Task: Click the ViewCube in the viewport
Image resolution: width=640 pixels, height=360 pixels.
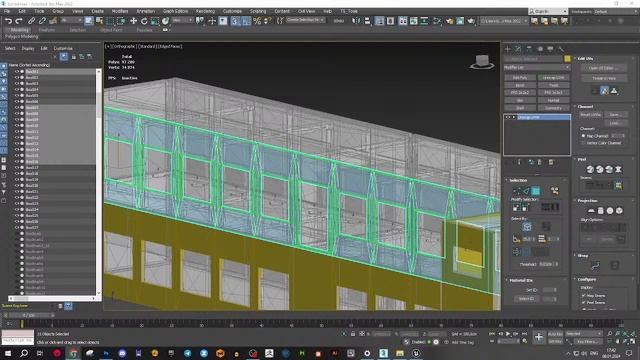Action: [x=482, y=62]
